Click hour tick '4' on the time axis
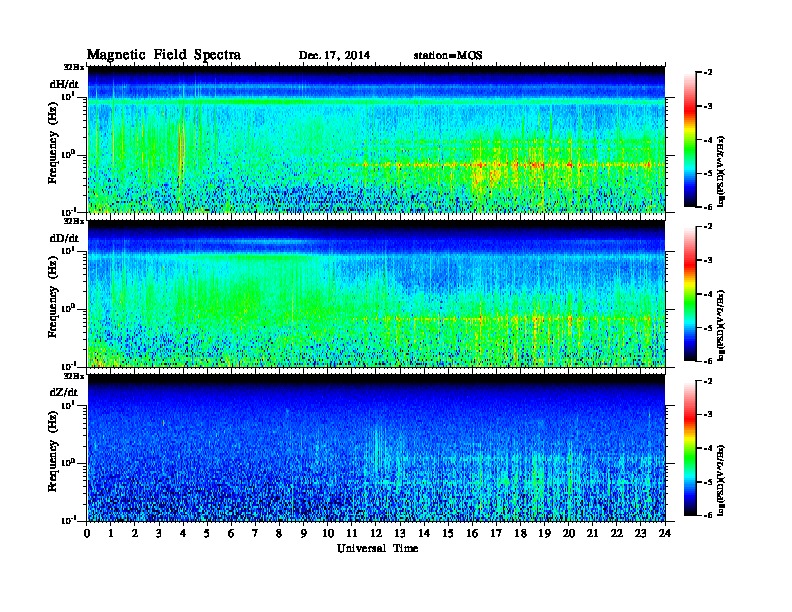The width and height of the screenshot is (792, 612). click(x=183, y=534)
